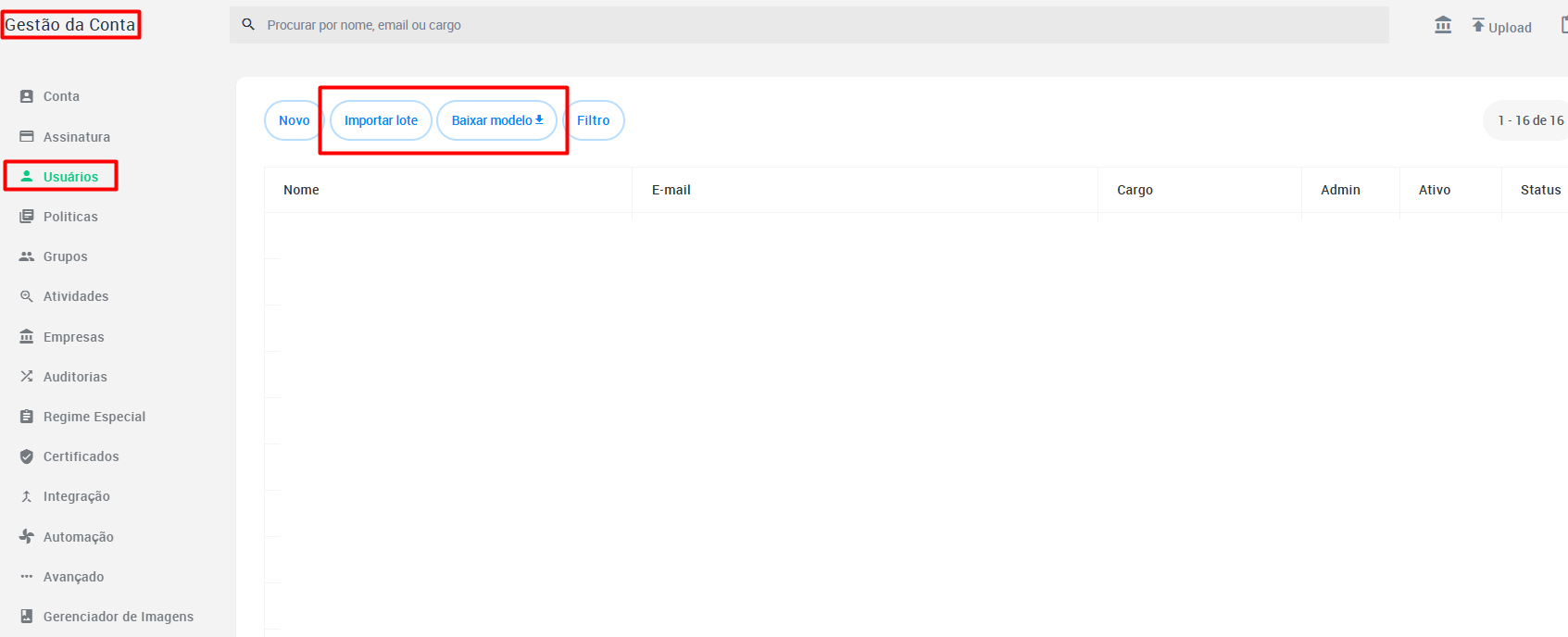Open Auditorias page
1568x637 pixels.
coord(75,377)
